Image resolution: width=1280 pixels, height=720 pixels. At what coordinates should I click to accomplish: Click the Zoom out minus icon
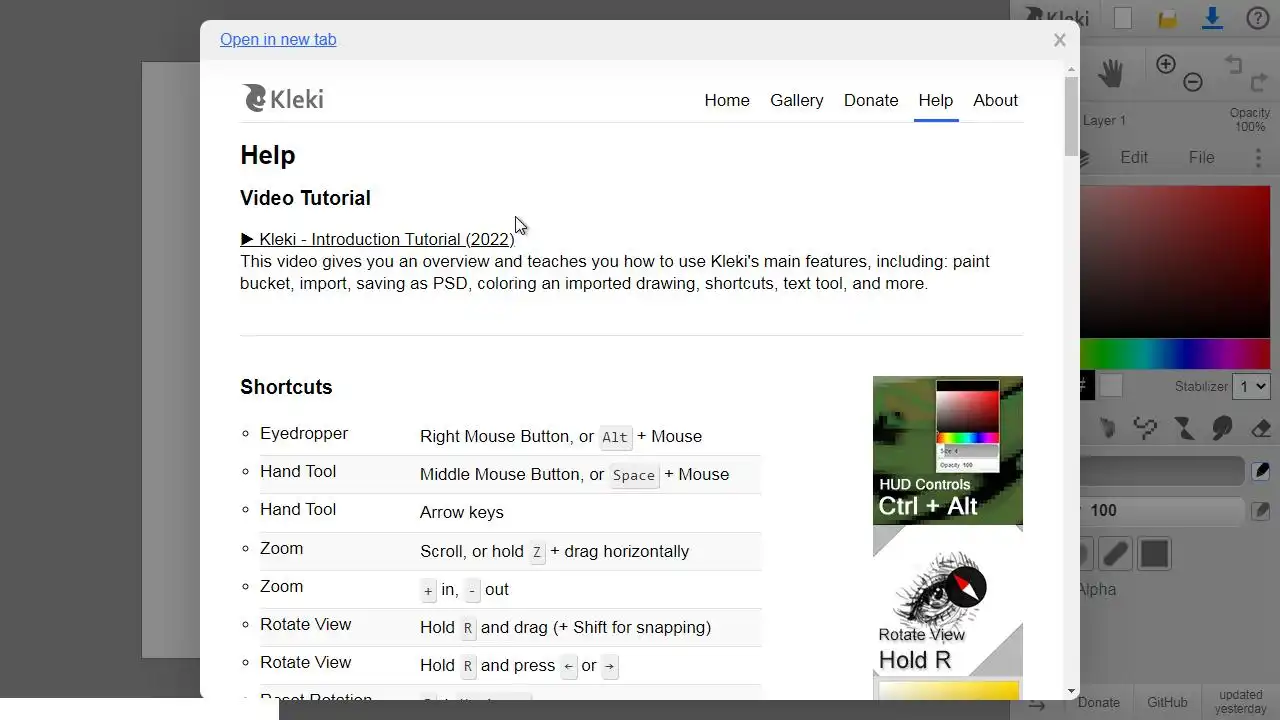pos(1192,83)
